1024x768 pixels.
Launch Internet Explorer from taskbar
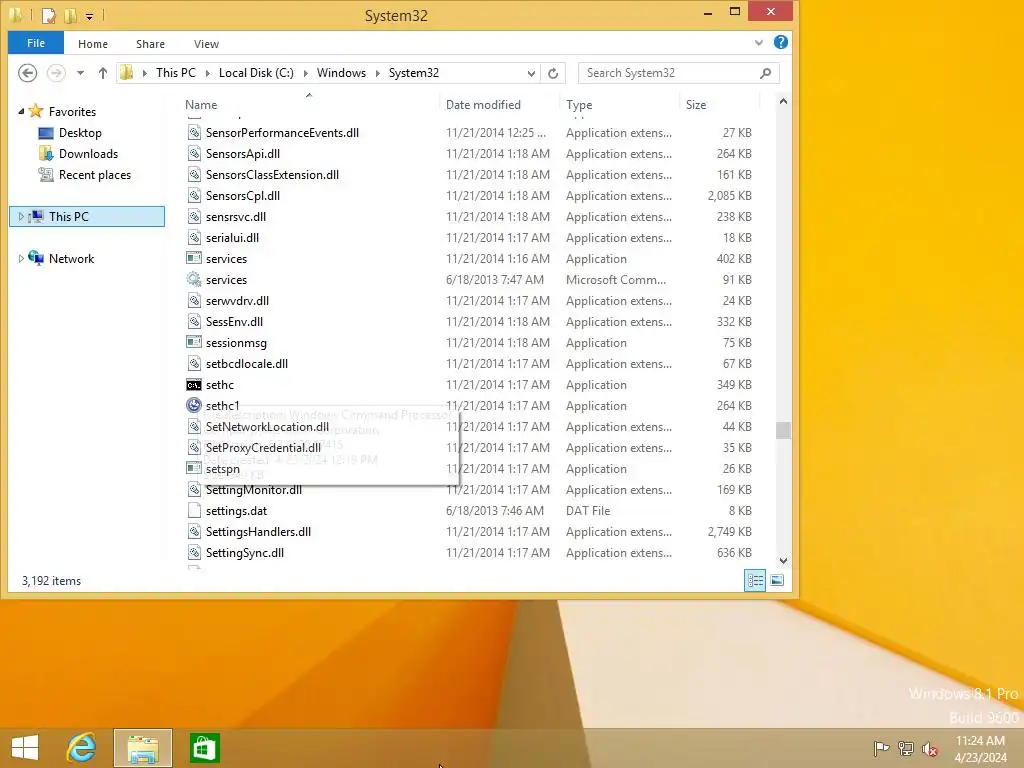click(82, 748)
